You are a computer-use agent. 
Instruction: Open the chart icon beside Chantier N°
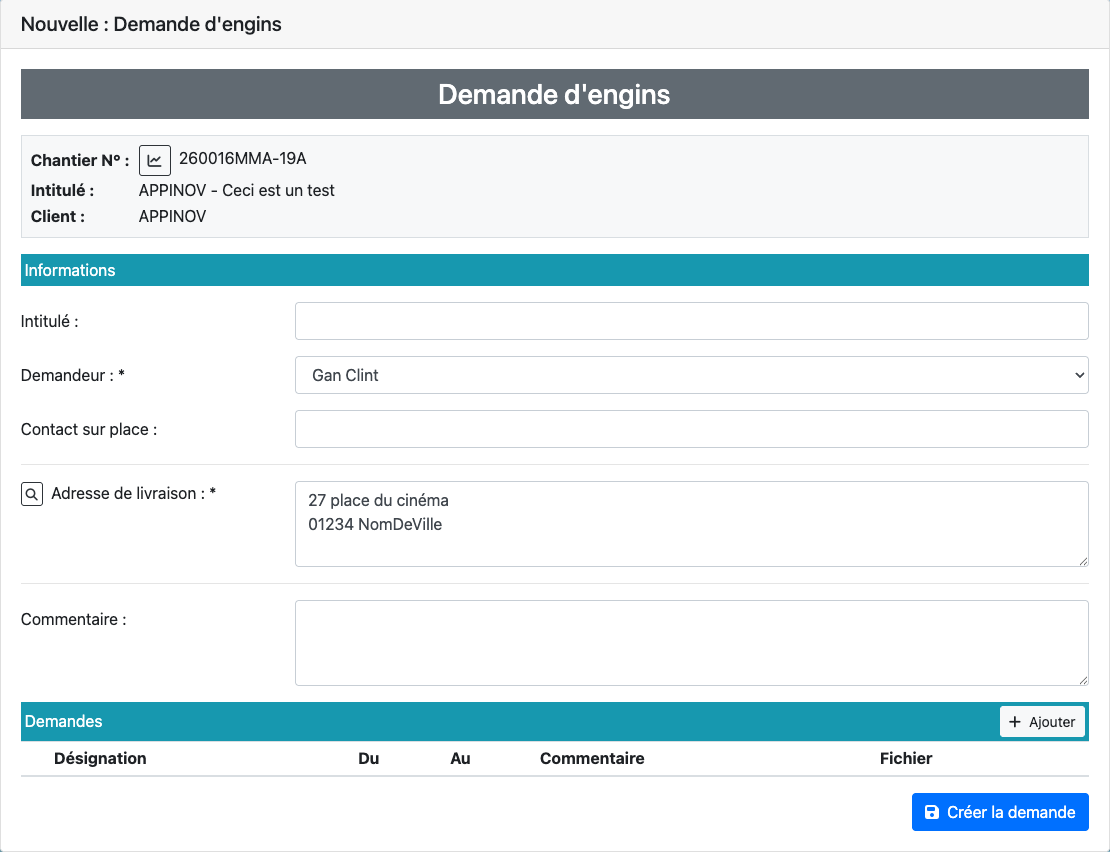pos(155,160)
